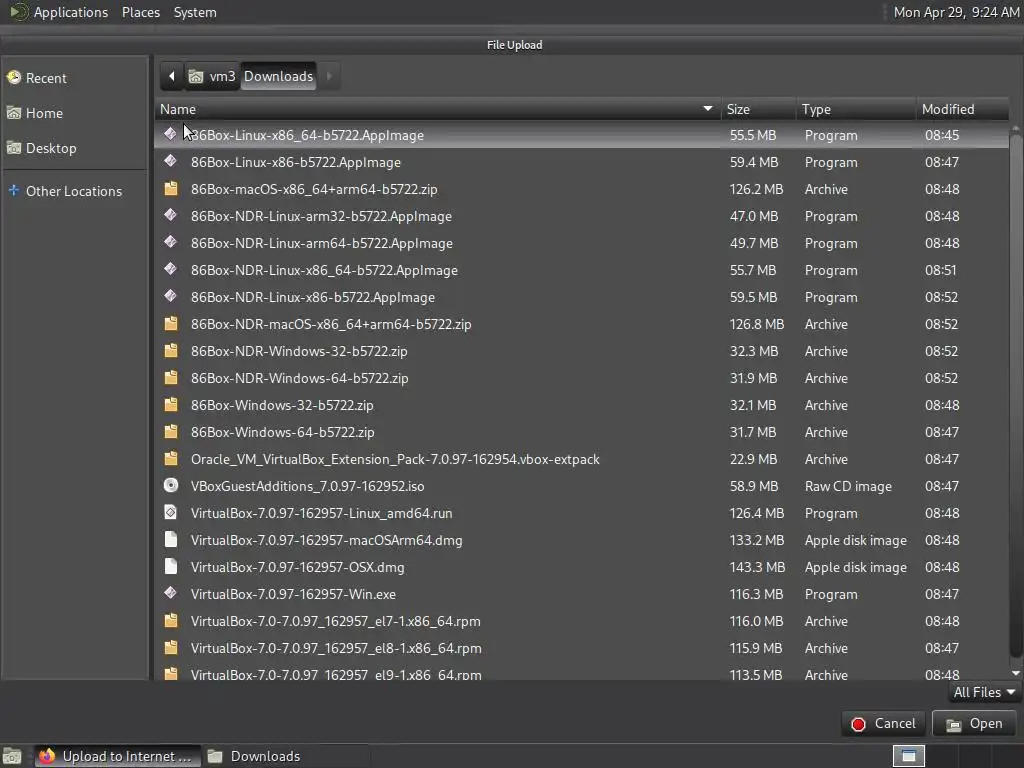This screenshot has width=1024, height=768.
Task: Click the back arrow in path bar
Action: [172, 76]
